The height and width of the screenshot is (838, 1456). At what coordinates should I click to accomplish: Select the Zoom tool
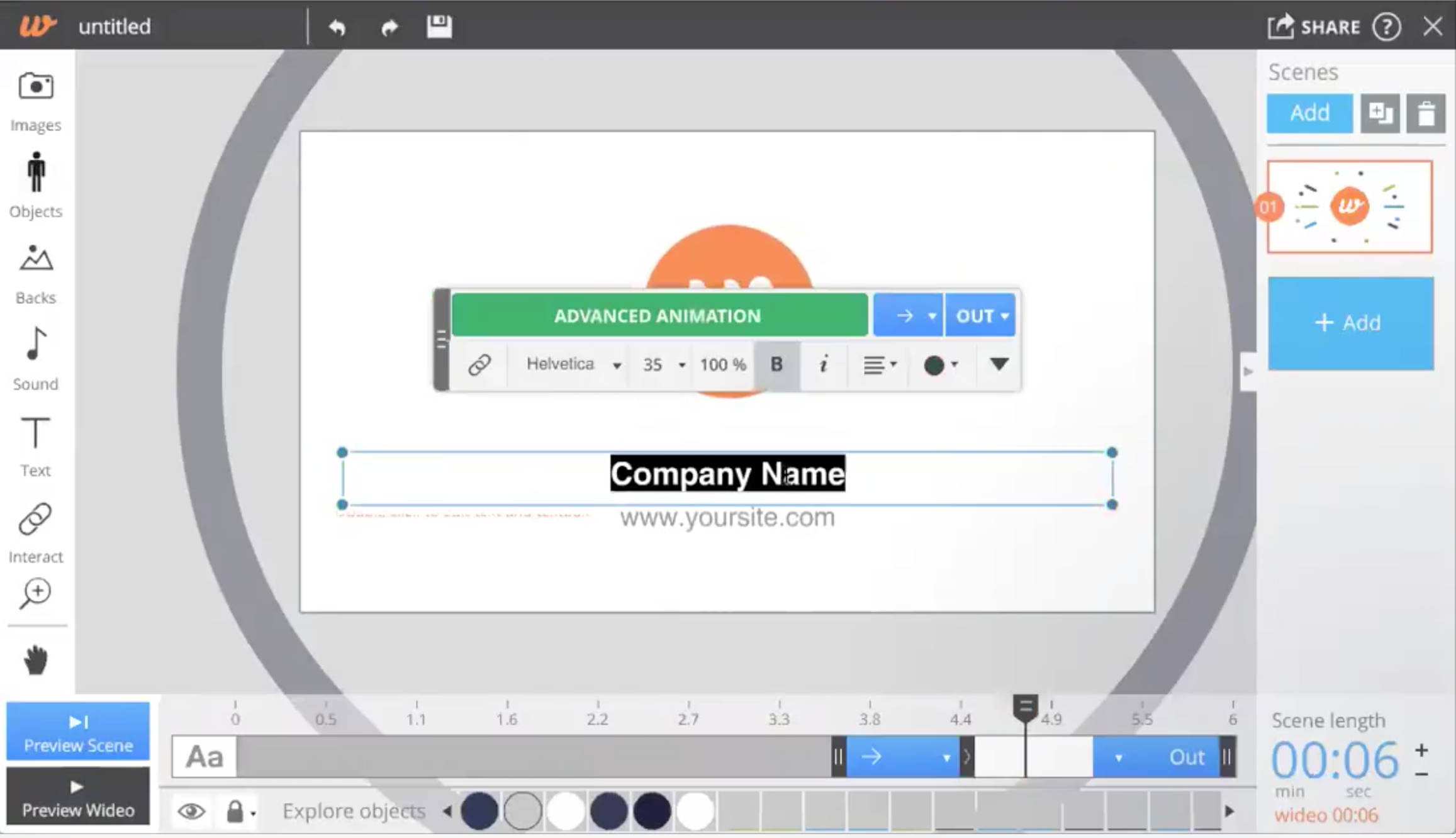35,593
